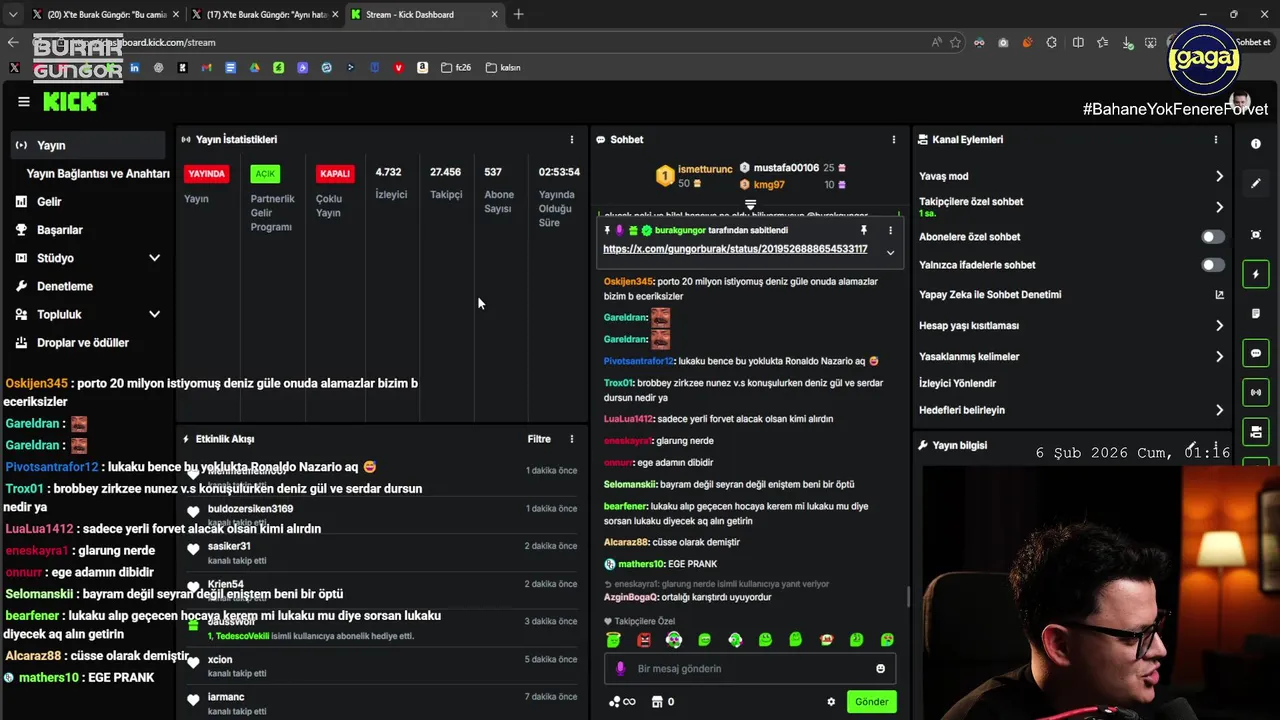
Task: Click username Oskijen345 in Sohbet panel
Action: (x=628, y=282)
